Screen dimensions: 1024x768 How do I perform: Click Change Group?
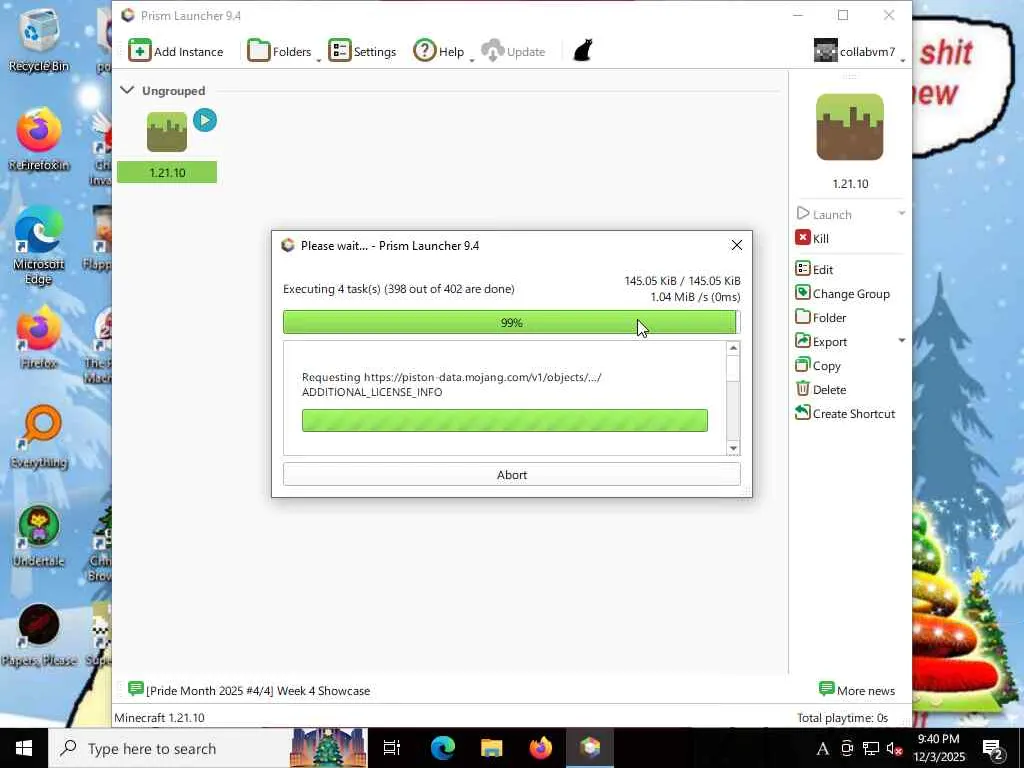(842, 293)
